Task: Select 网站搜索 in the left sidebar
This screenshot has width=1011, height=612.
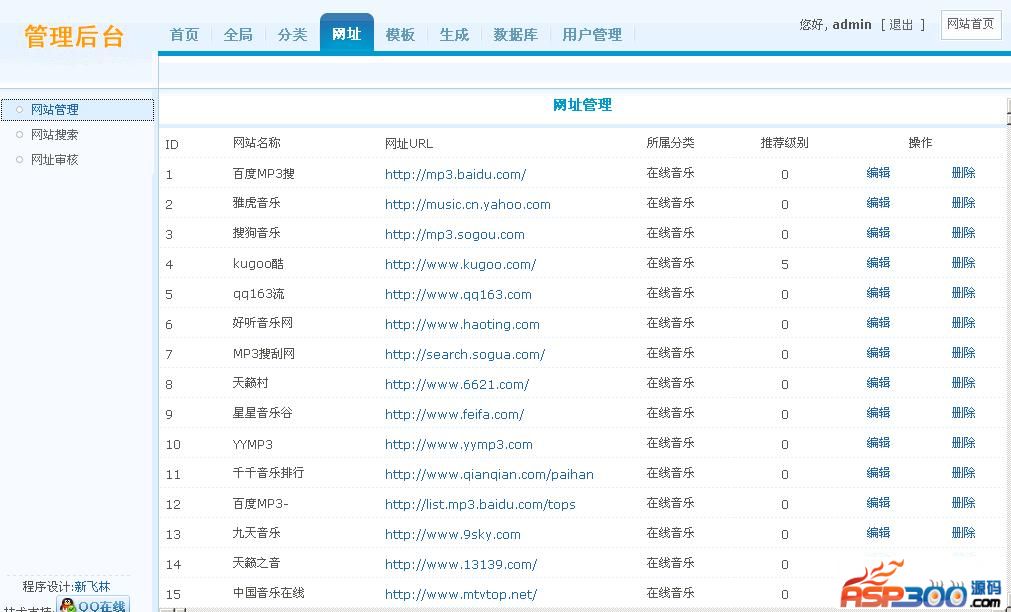Action: coord(54,135)
